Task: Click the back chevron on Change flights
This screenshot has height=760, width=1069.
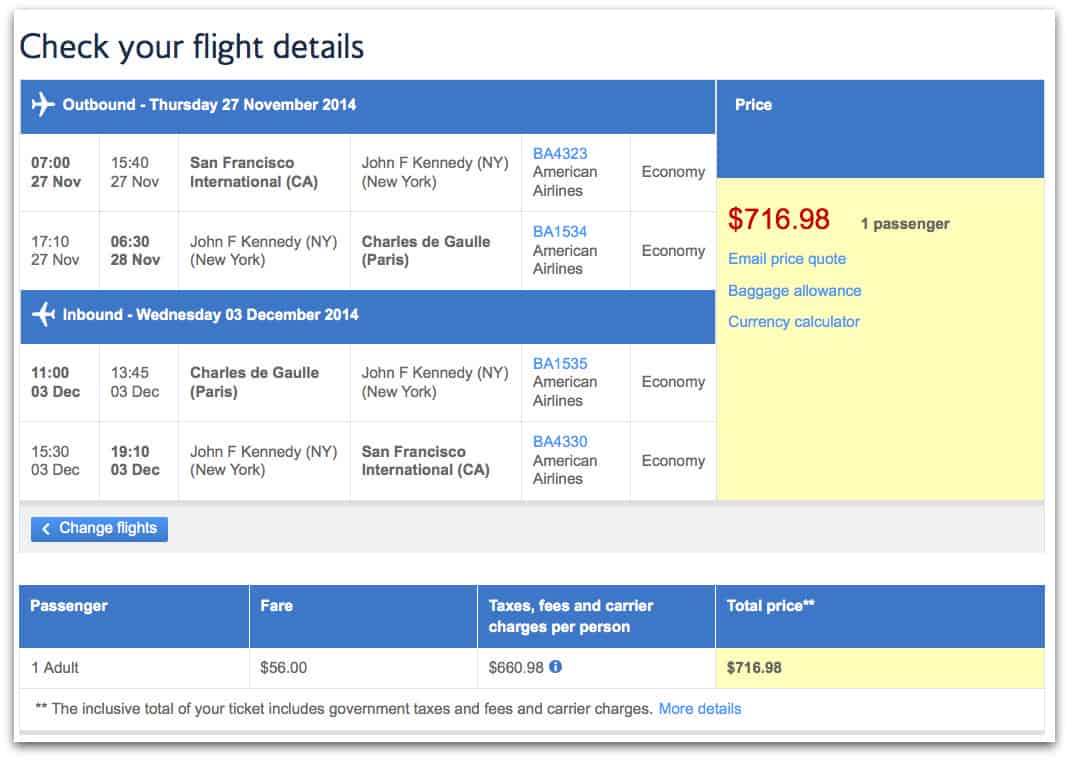Action: [46, 528]
